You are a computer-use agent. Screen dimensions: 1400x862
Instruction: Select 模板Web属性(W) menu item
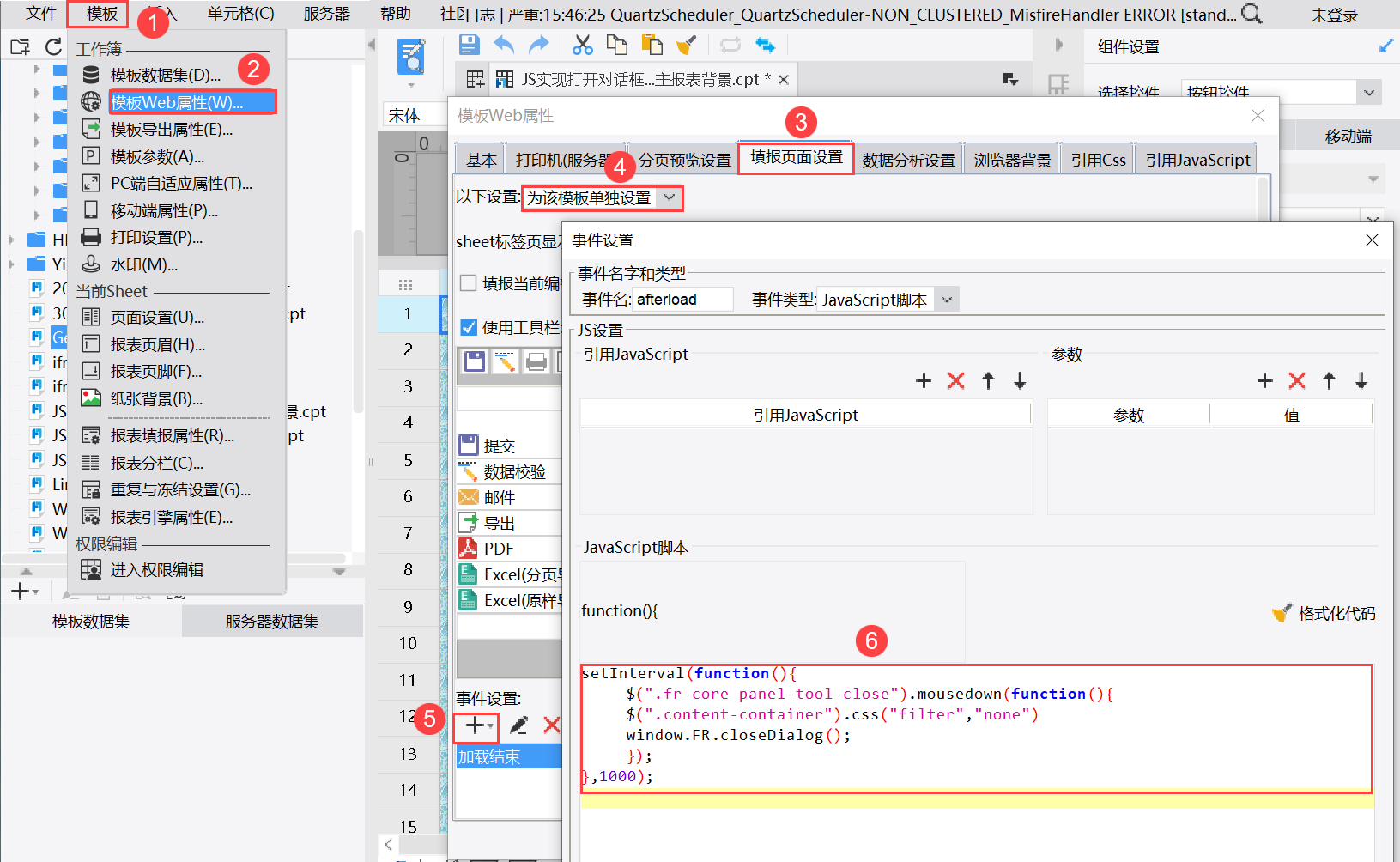point(192,102)
